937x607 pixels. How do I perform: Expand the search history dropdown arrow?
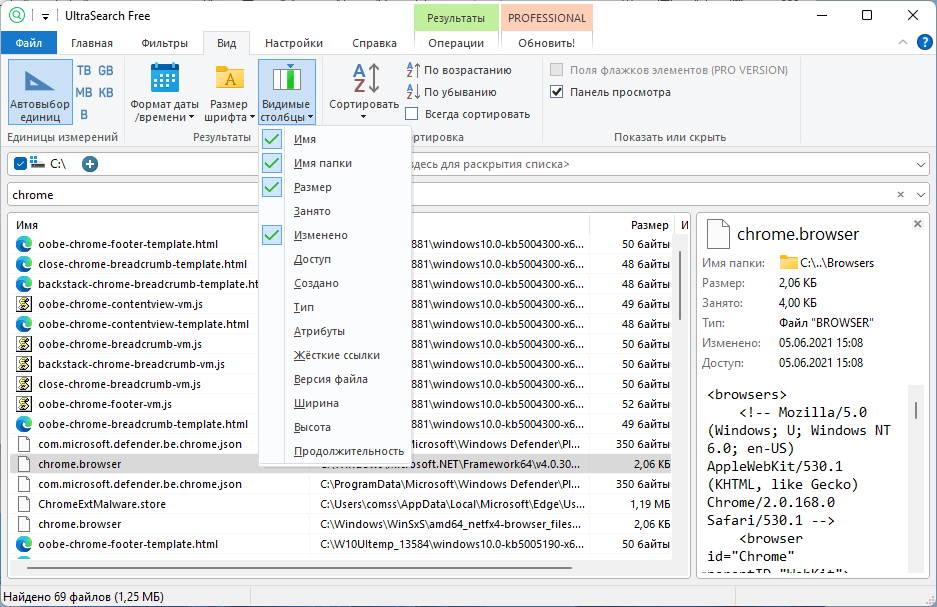920,195
